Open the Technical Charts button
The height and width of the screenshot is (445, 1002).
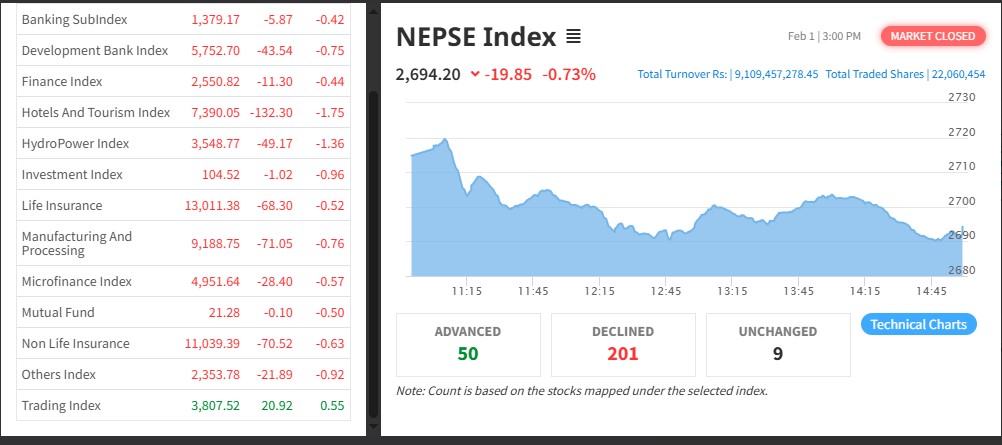[x=918, y=324]
